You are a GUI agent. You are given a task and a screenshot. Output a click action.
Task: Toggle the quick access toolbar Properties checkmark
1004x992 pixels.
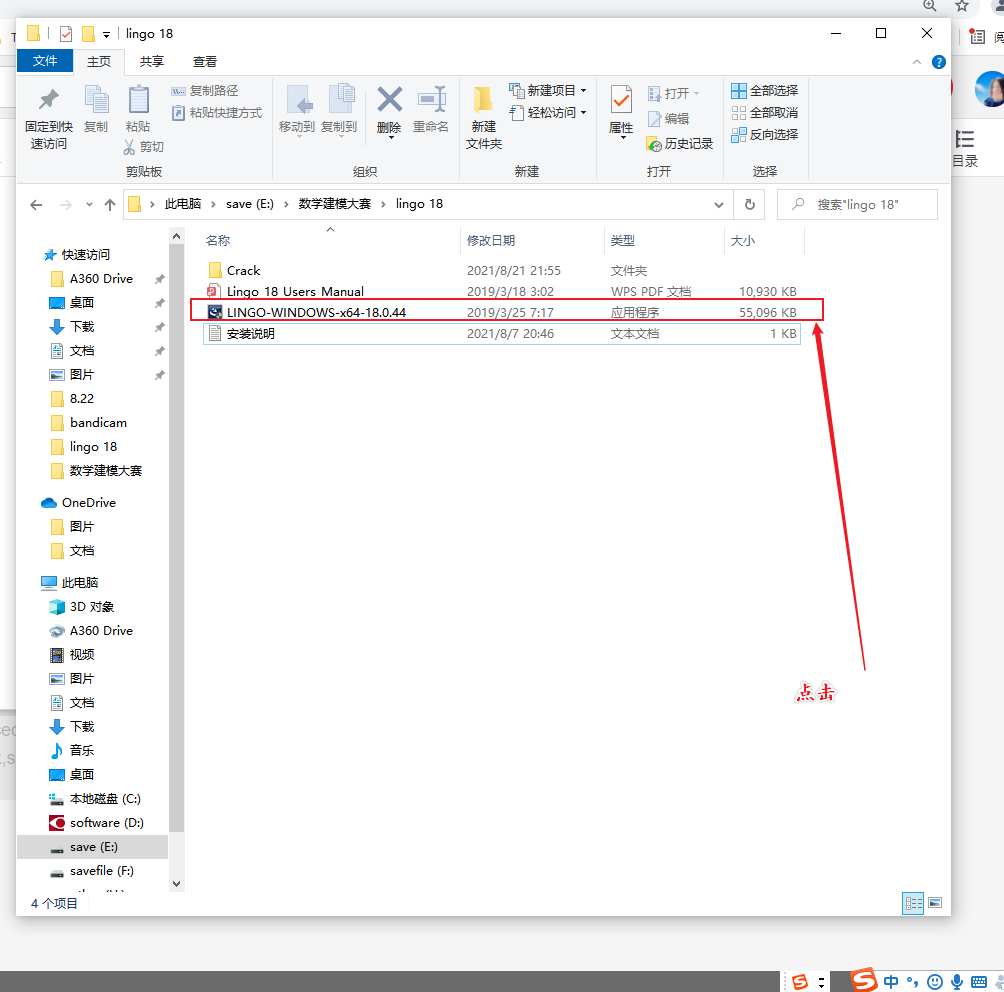(66, 34)
